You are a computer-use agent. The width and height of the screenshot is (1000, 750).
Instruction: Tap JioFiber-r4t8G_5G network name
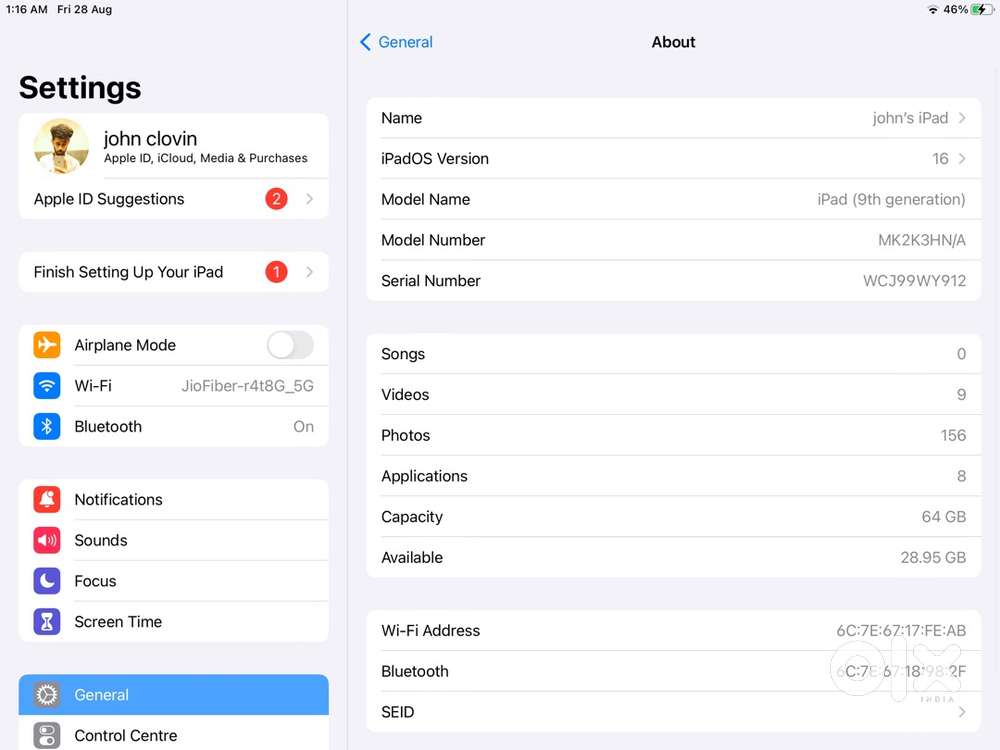(247, 386)
